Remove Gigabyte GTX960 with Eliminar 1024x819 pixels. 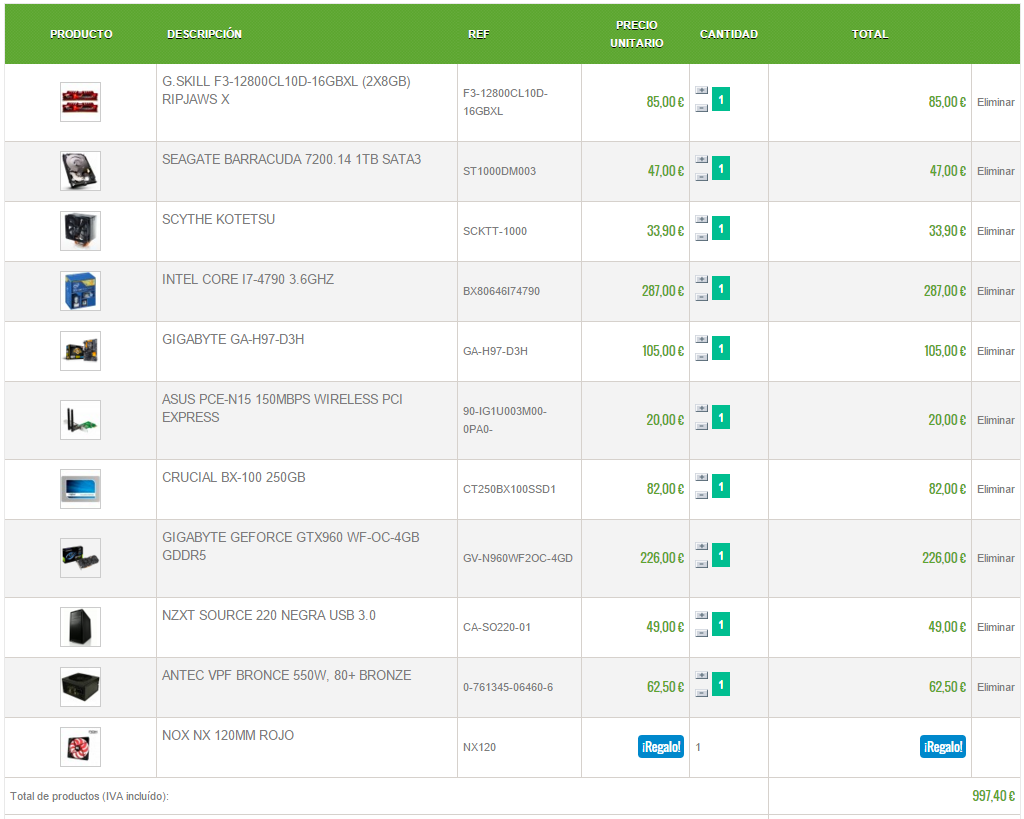[995, 558]
